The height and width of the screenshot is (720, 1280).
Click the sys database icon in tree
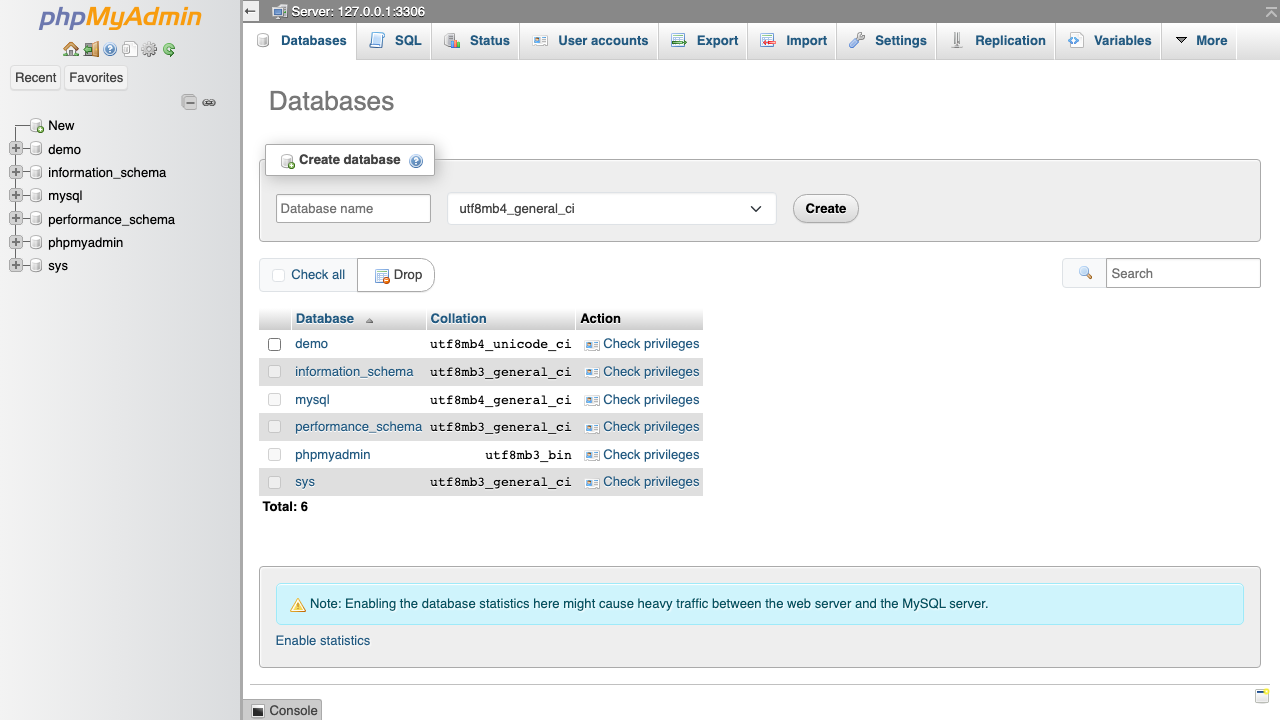pyautogui.click(x=36, y=266)
